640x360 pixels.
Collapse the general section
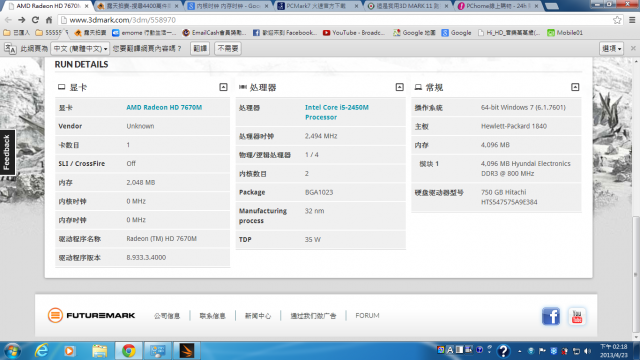click(x=575, y=87)
